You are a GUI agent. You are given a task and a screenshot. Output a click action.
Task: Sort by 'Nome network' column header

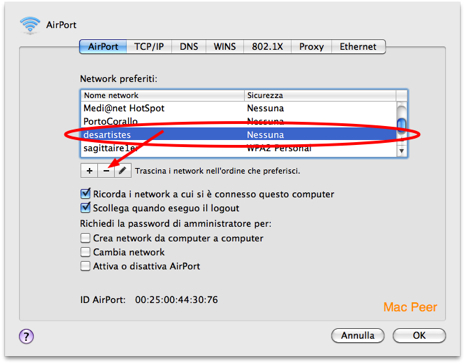click(x=163, y=95)
